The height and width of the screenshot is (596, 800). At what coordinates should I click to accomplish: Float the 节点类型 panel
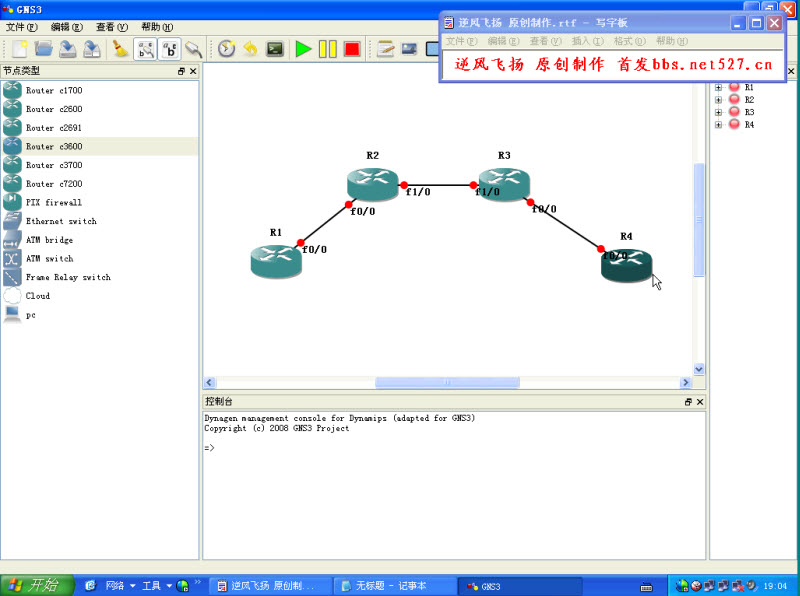181,71
